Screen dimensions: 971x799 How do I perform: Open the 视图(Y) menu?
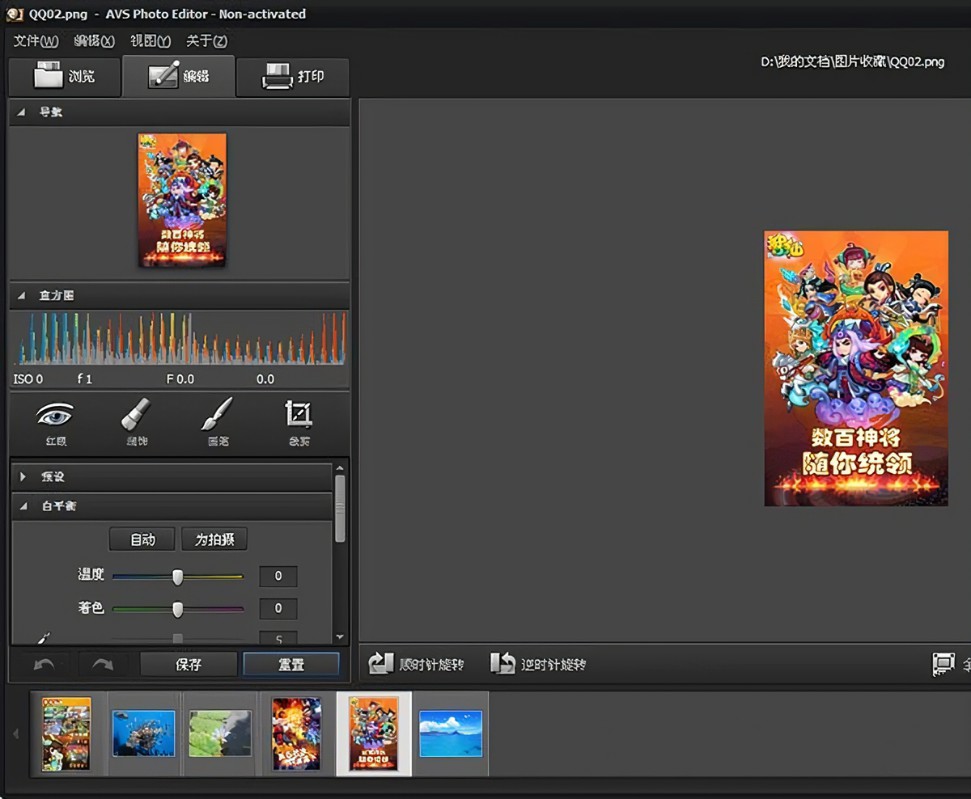click(x=150, y=41)
